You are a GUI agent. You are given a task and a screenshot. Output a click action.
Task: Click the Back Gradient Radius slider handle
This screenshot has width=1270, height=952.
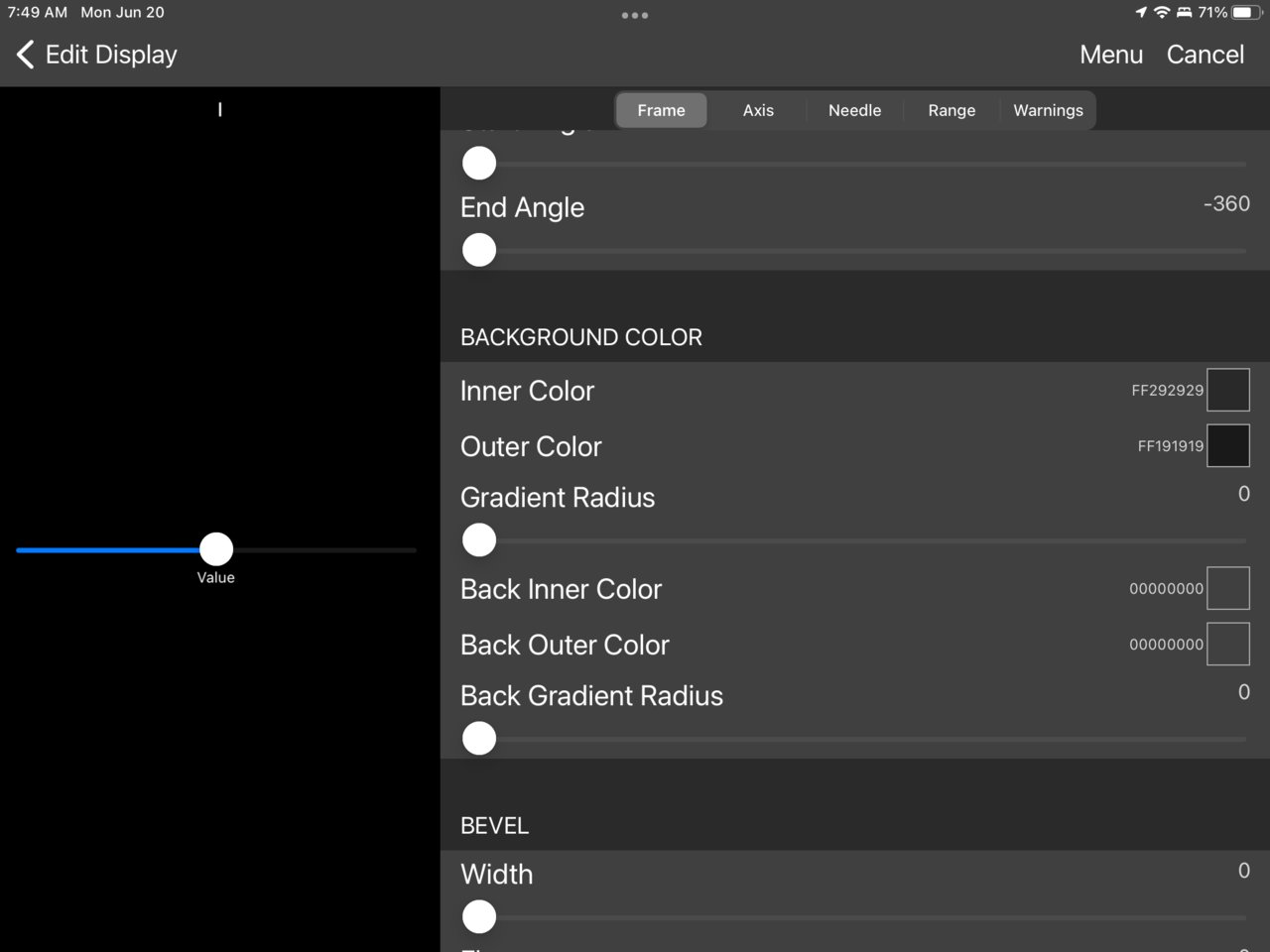(x=479, y=738)
